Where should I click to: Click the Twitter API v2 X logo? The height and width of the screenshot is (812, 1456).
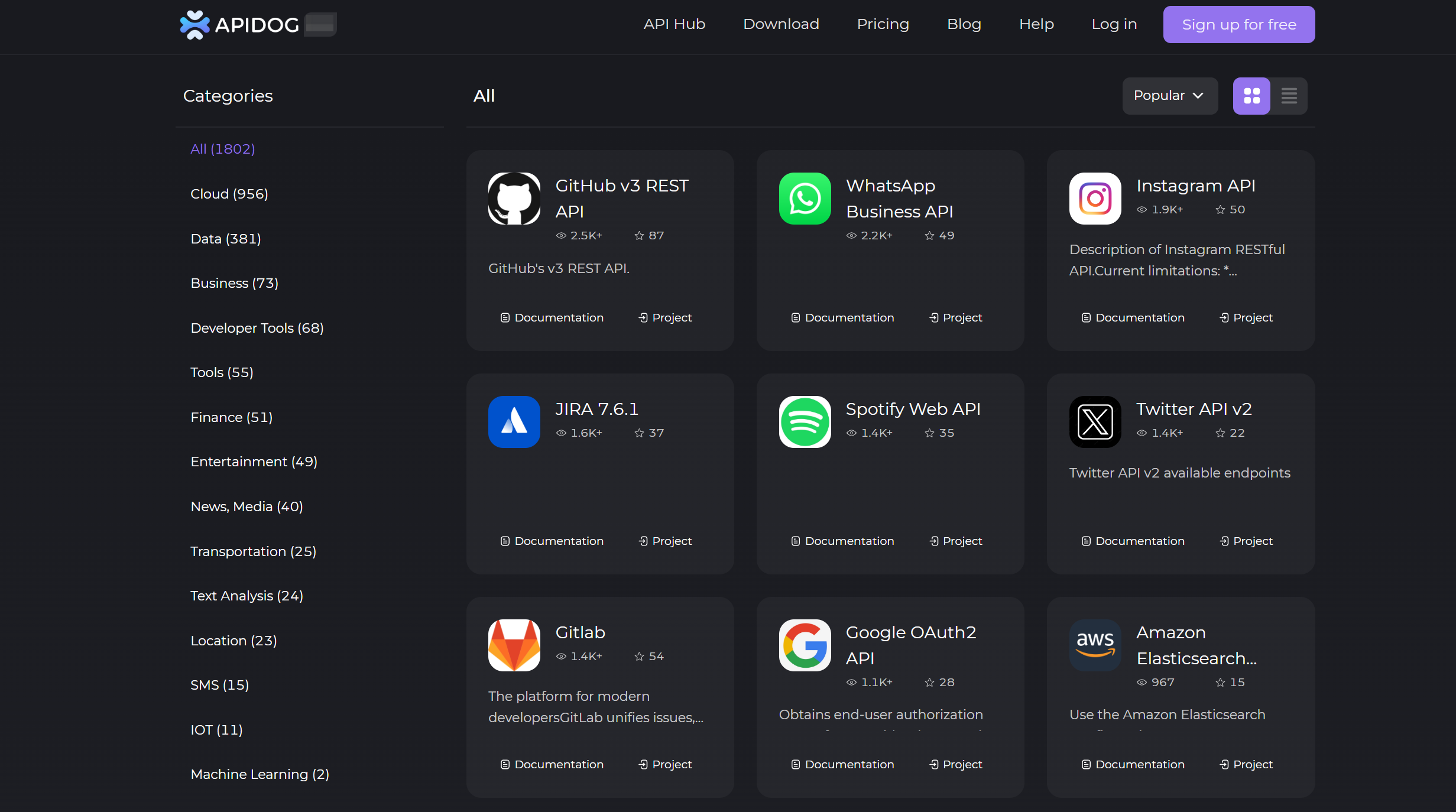(x=1095, y=422)
